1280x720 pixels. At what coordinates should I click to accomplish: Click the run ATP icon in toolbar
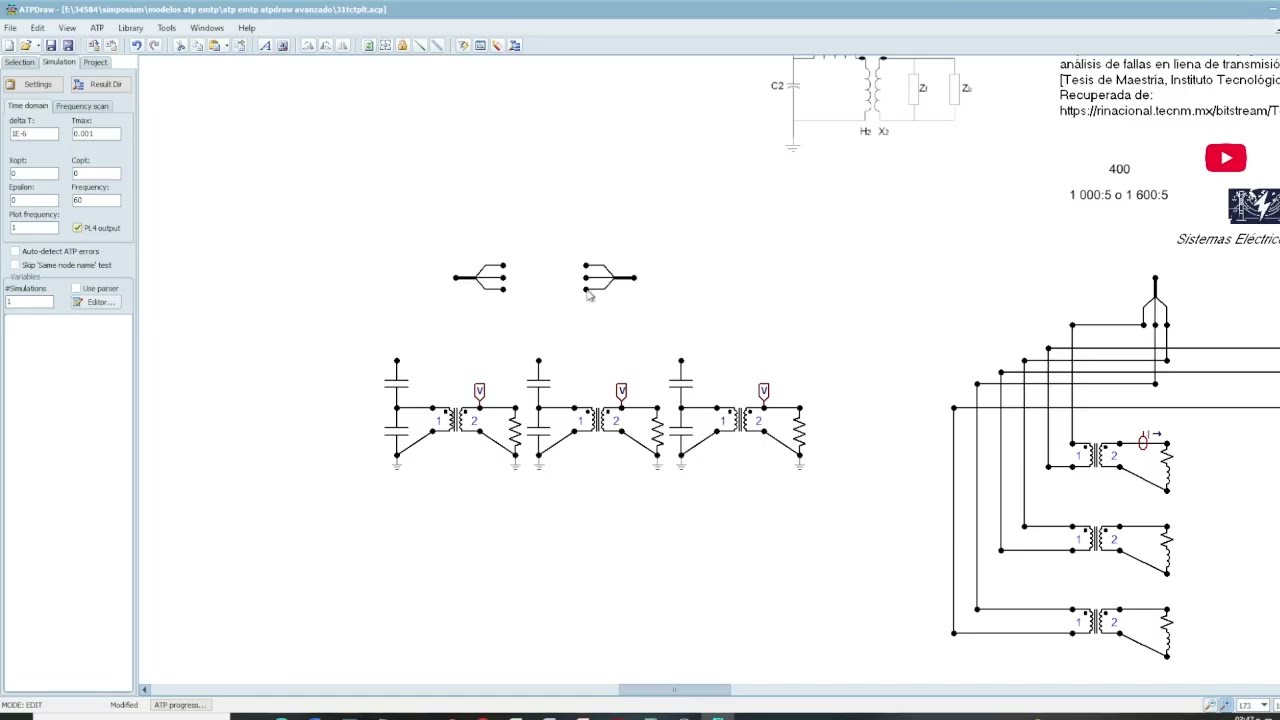click(463, 45)
